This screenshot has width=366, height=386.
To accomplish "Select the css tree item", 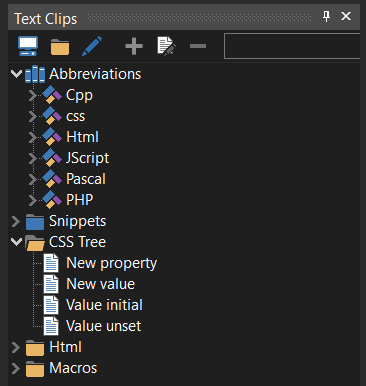I will 76,117.
